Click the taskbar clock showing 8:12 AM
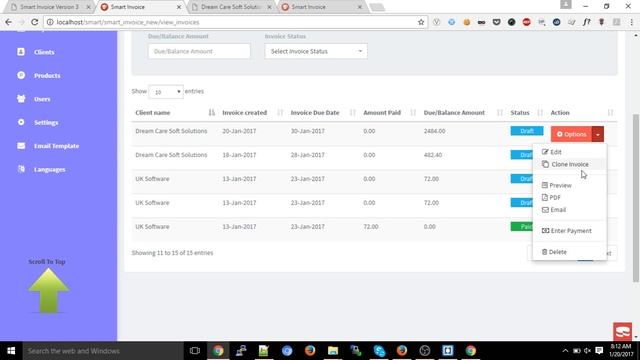640x360 pixels. click(621, 351)
